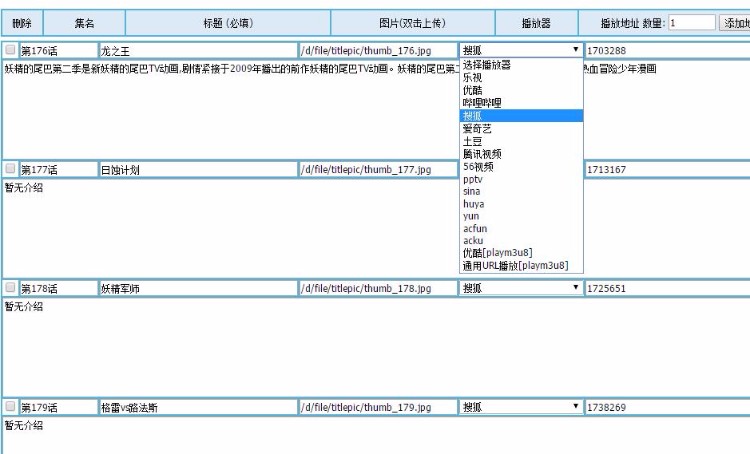Tick the delete checkbox for 第177话
This screenshot has width=750, height=454.
click(10, 169)
